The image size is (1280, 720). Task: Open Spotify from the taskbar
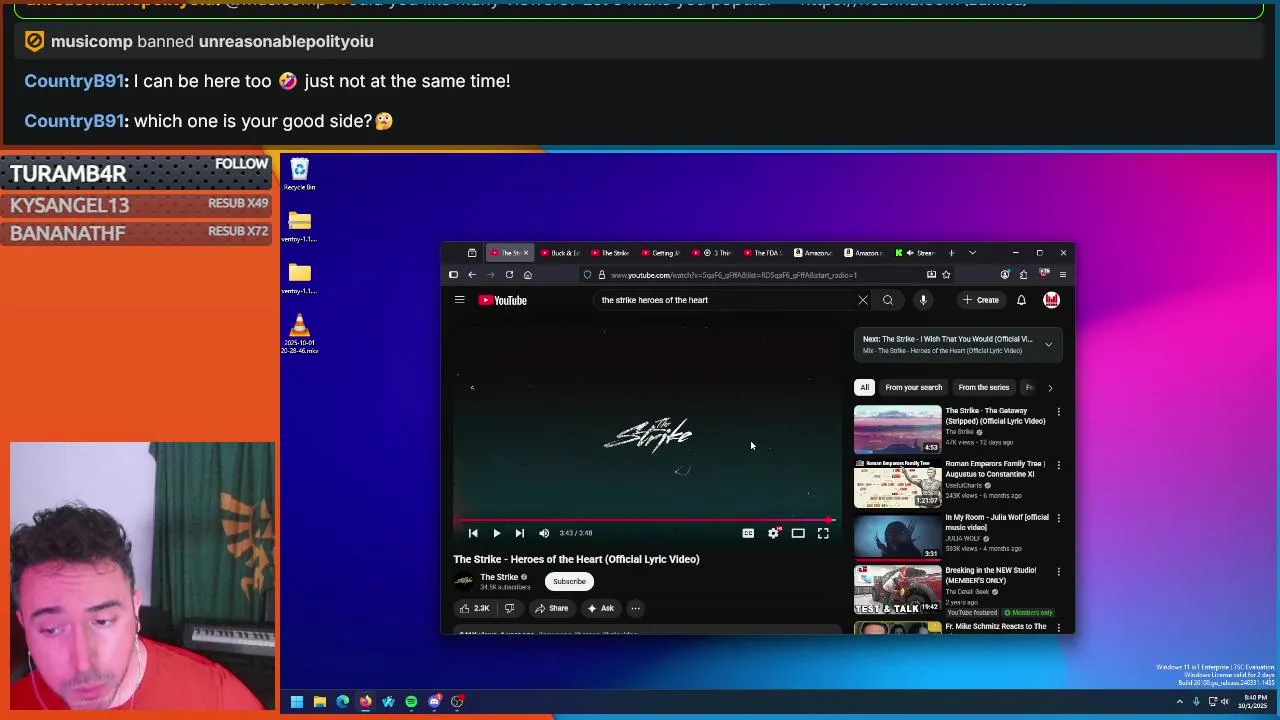(411, 702)
